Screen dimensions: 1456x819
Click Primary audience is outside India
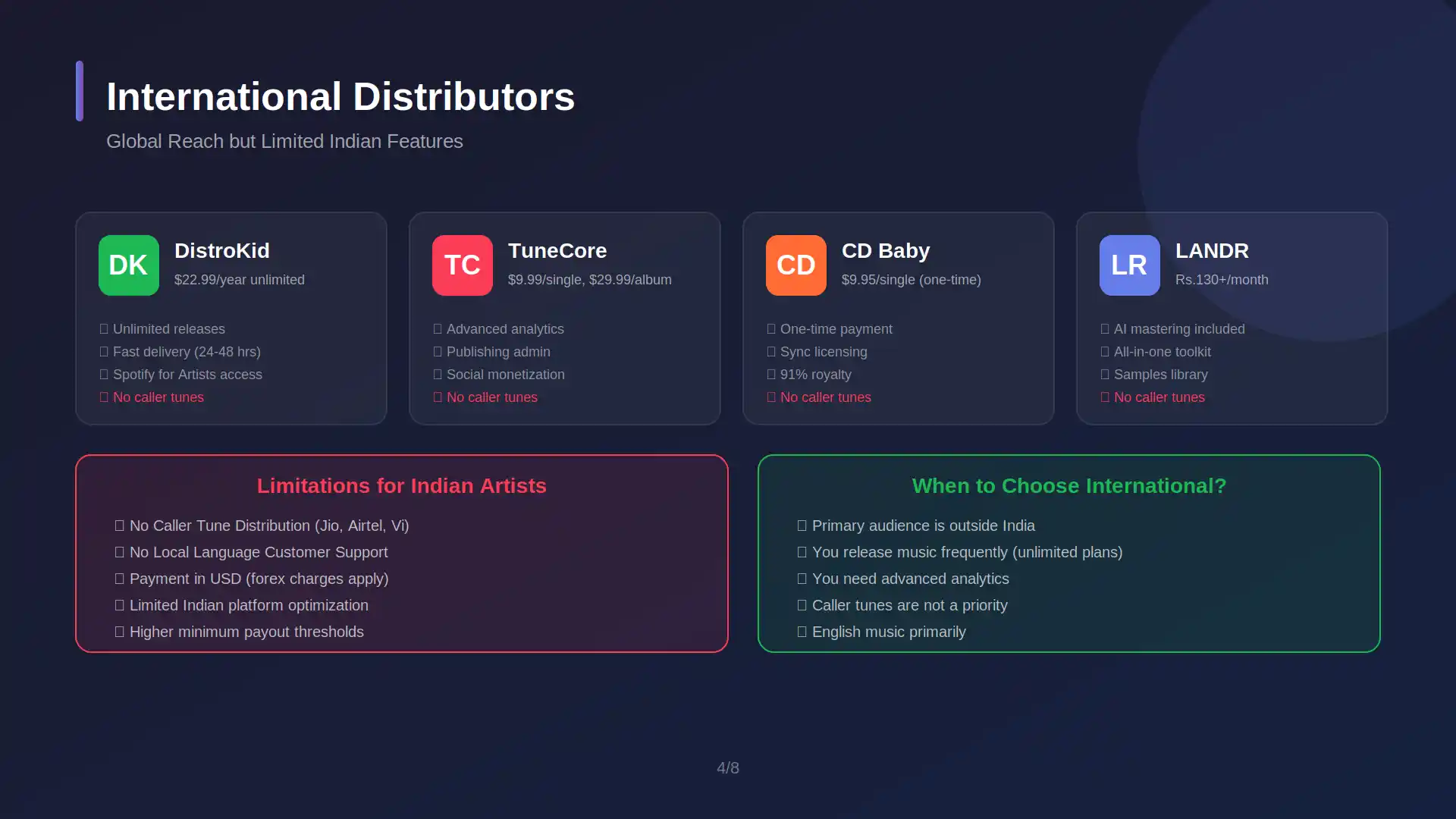click(916, 526)
